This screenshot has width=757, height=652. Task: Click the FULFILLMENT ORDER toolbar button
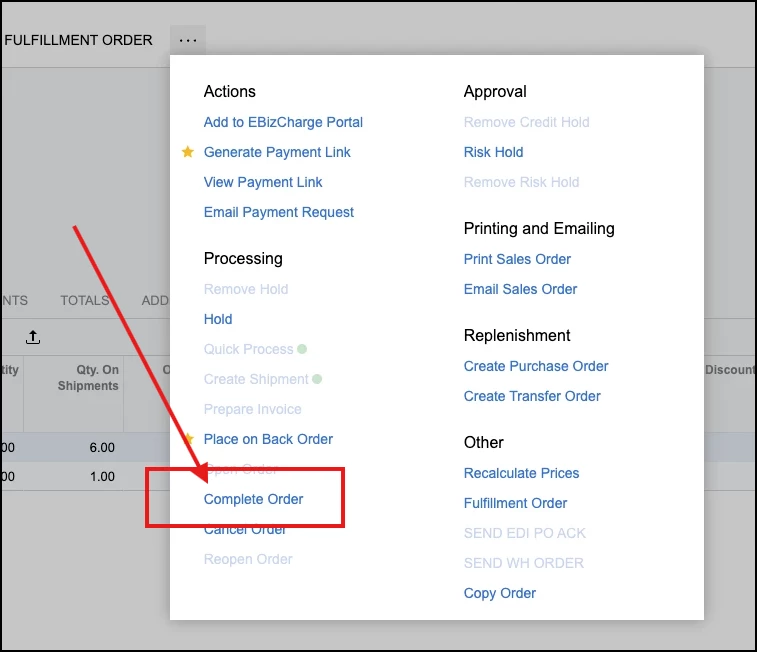(x=78, y=40)
